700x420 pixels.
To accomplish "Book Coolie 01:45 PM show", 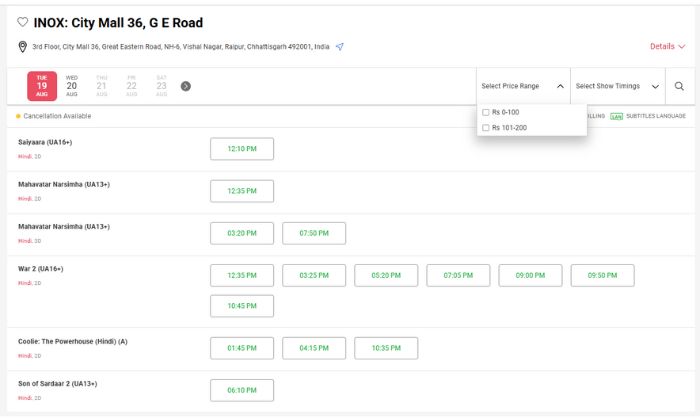I will click(242, 348).
